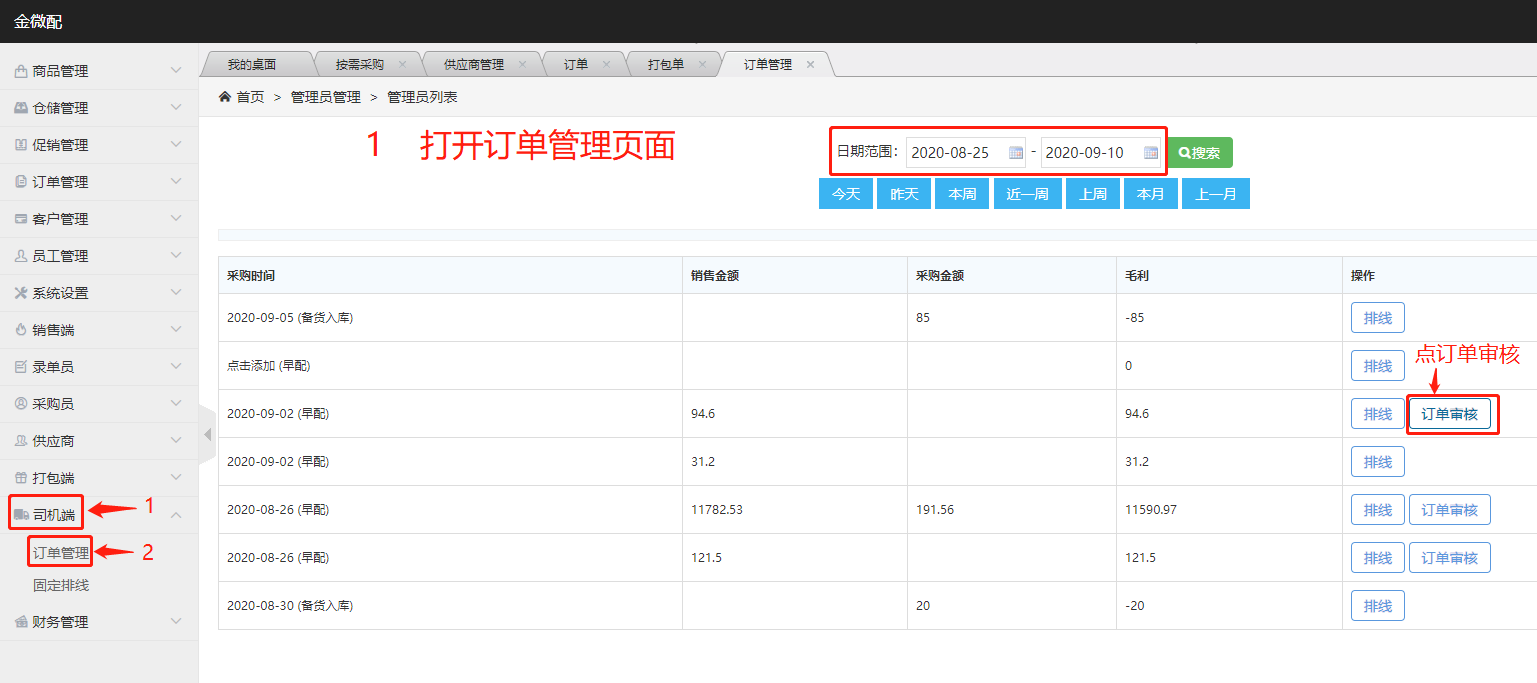
Task: Click 订单审核 for the 94.6 row
Action: pyautogui.click(x=1449, y=414)
